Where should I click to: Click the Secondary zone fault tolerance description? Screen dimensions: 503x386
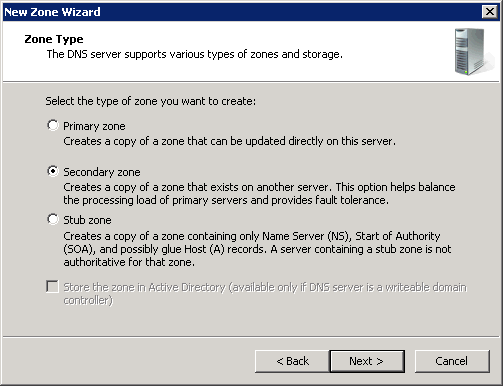(x=259, y=194)
